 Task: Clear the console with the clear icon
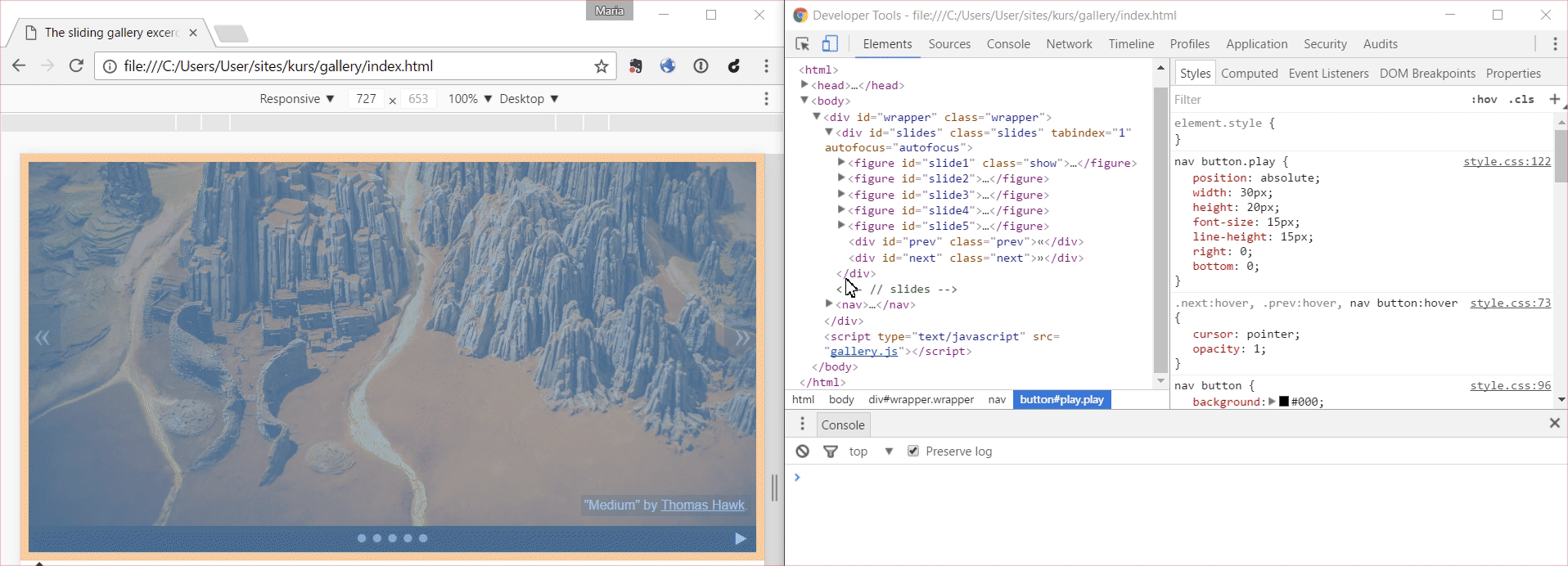[803, 451]
